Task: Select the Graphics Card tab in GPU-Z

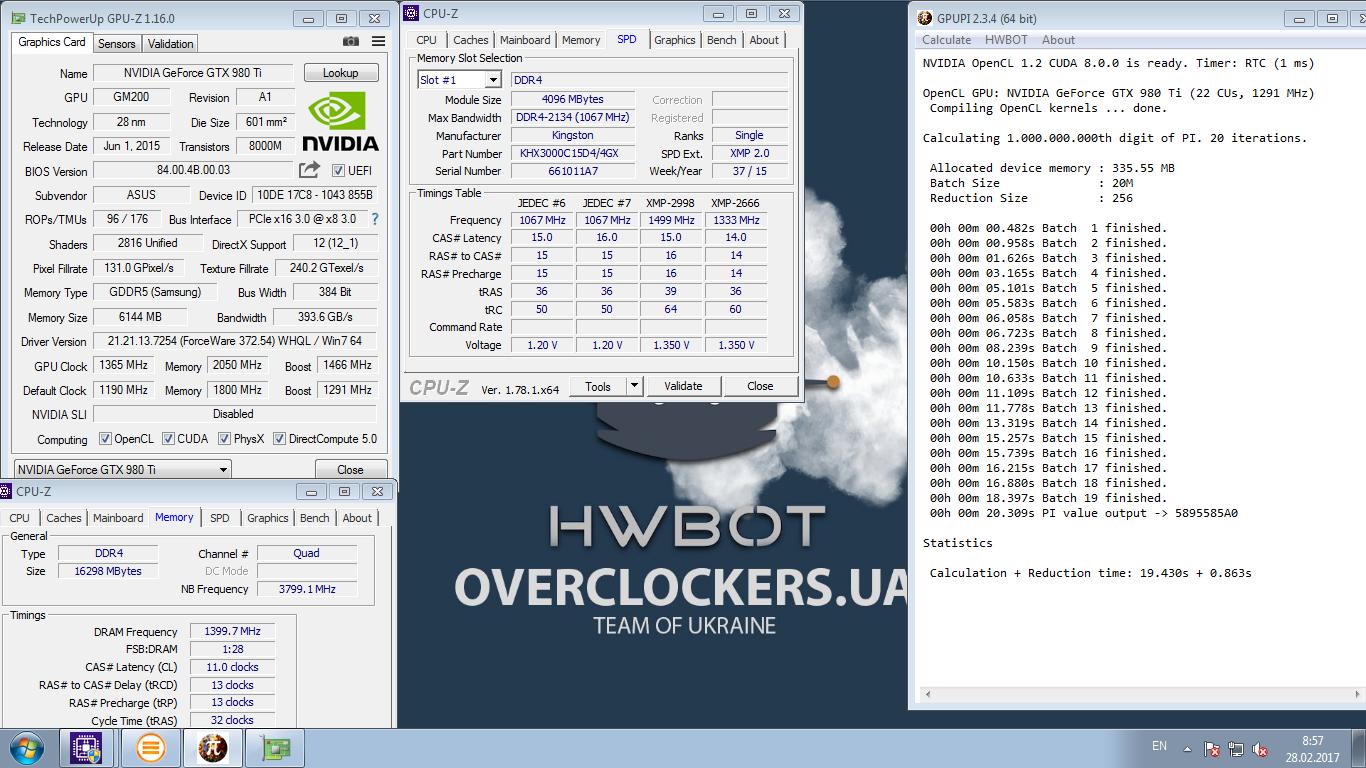Action: point(52,42)
